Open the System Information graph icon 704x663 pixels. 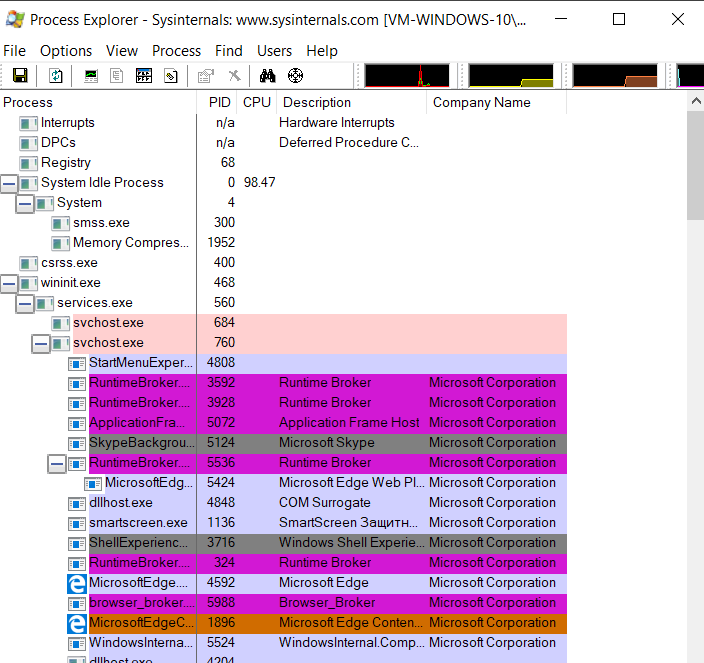coord(91,75)
